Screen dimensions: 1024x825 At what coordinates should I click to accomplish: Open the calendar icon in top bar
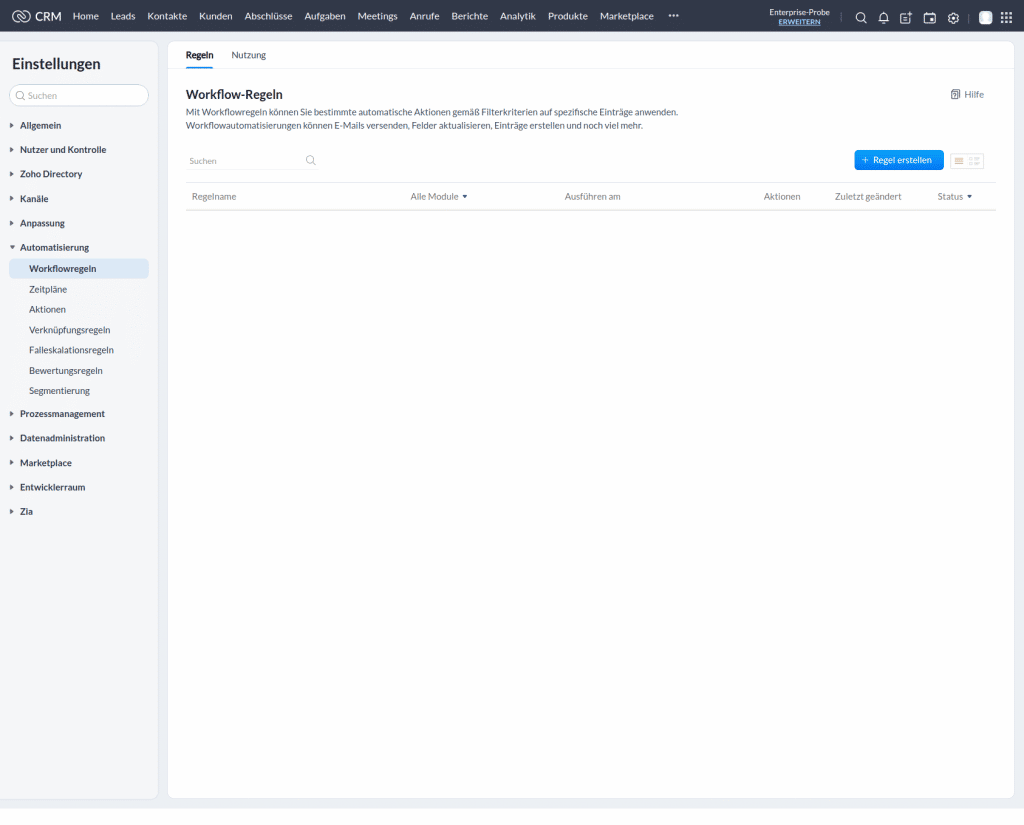930,17
